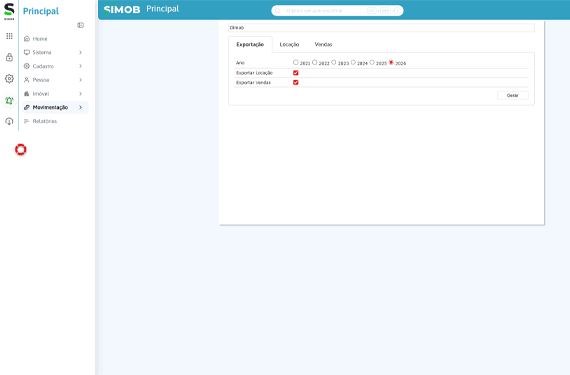Click the Exportar Locação label
570x375 pixels.
click(x=254, y=73)
